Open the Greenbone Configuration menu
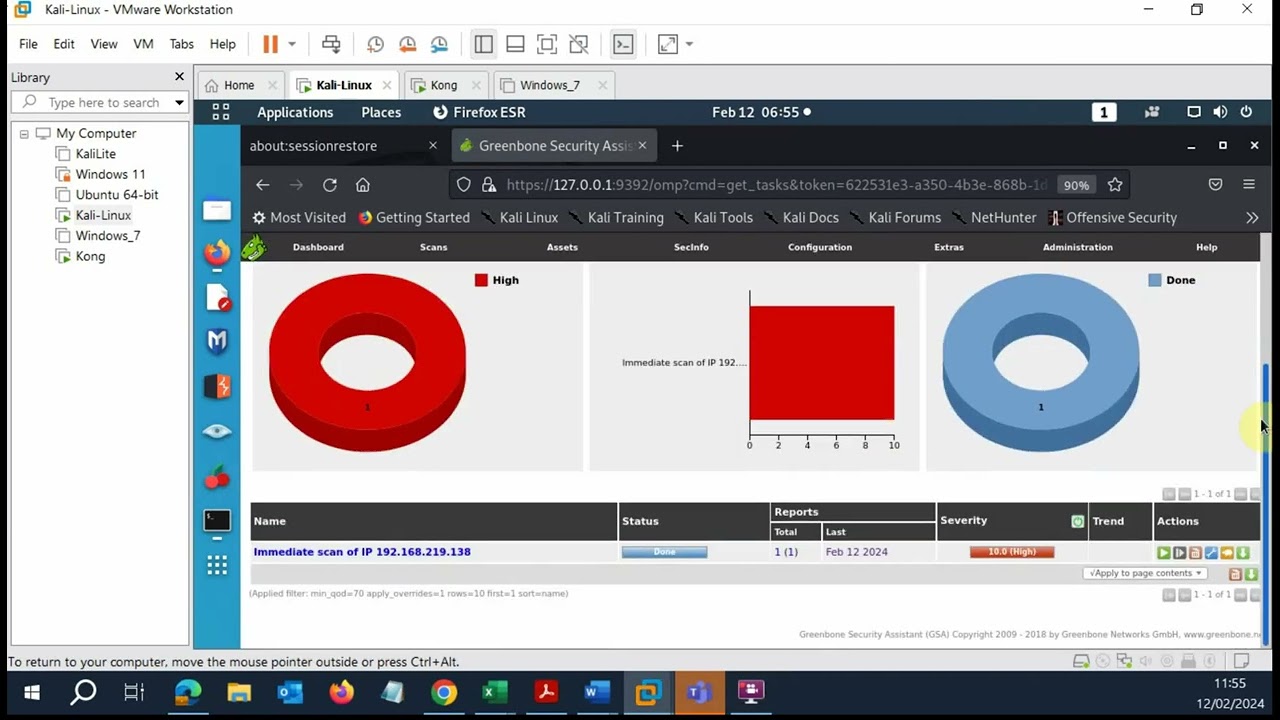This screenshot has height=720, width=1280. (x=820, y=247)
